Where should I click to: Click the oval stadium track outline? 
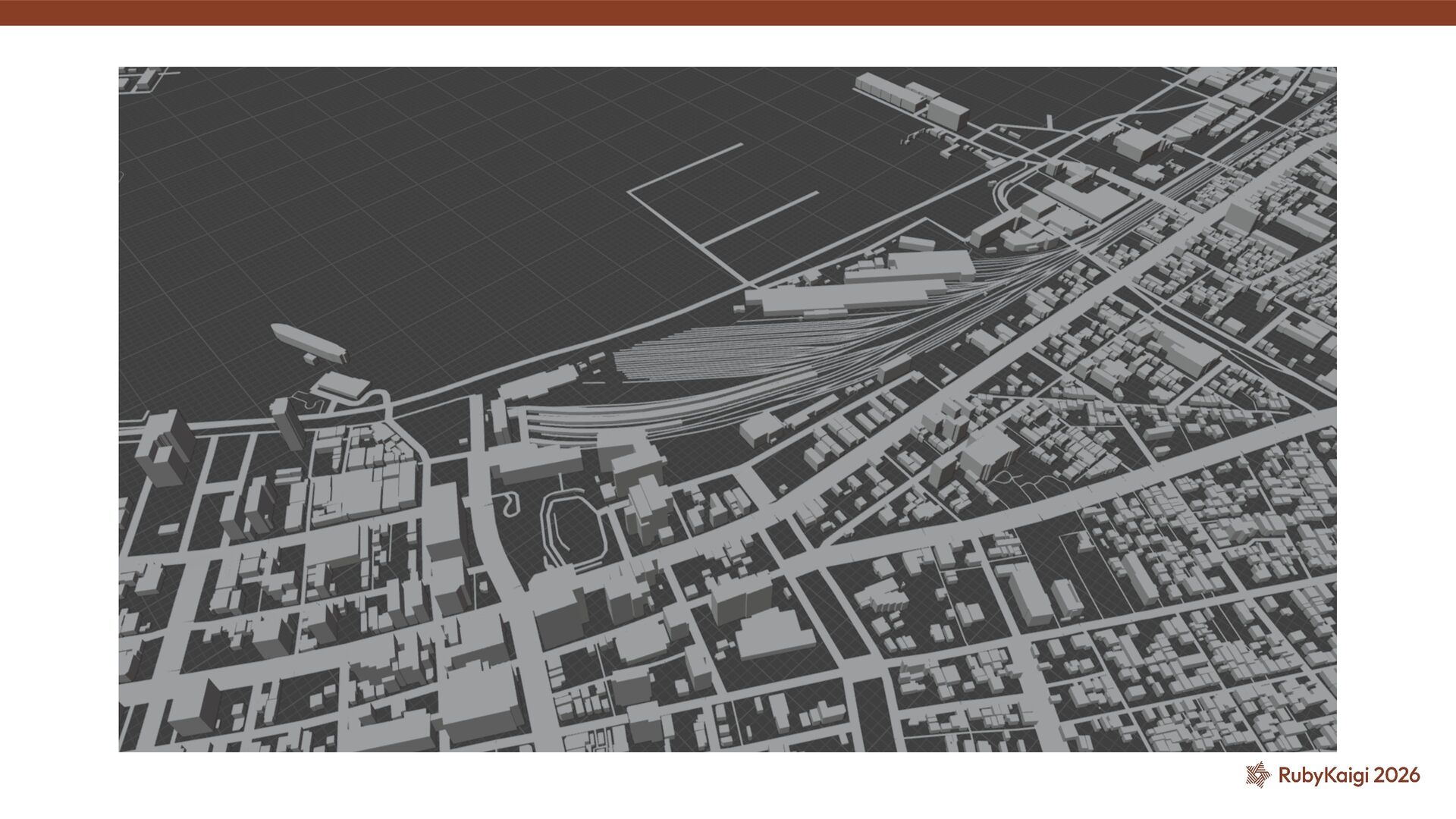(574, 528)
